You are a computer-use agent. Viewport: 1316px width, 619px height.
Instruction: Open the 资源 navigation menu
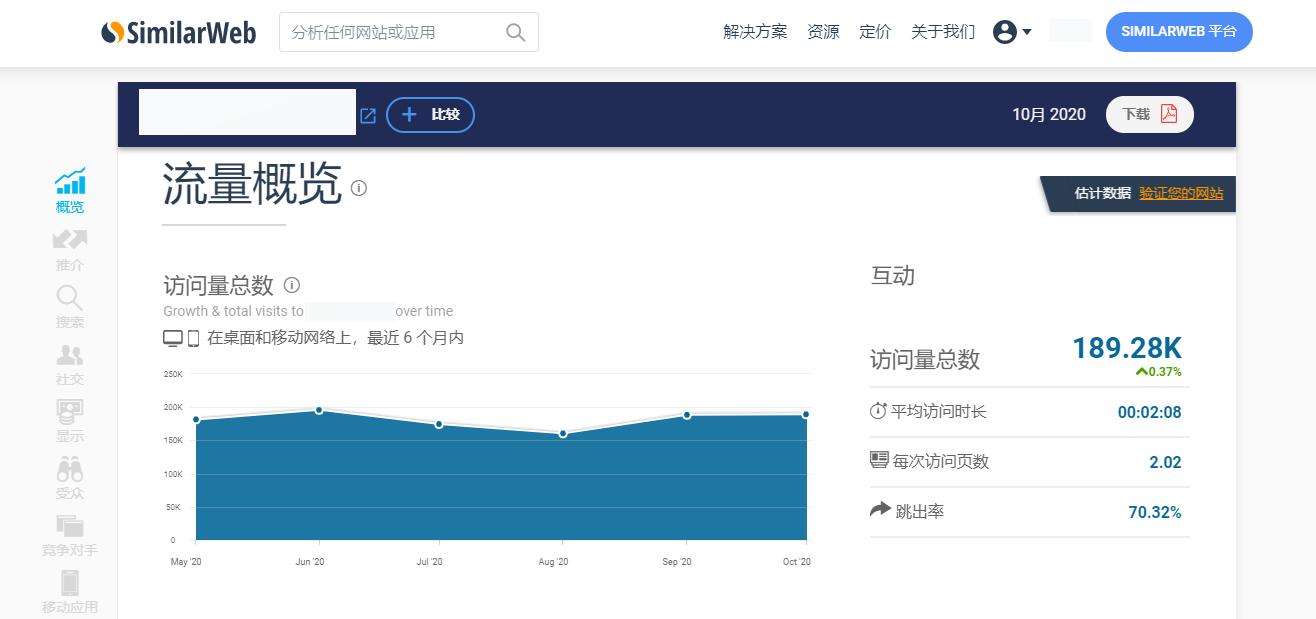click(x=823, y=31)
